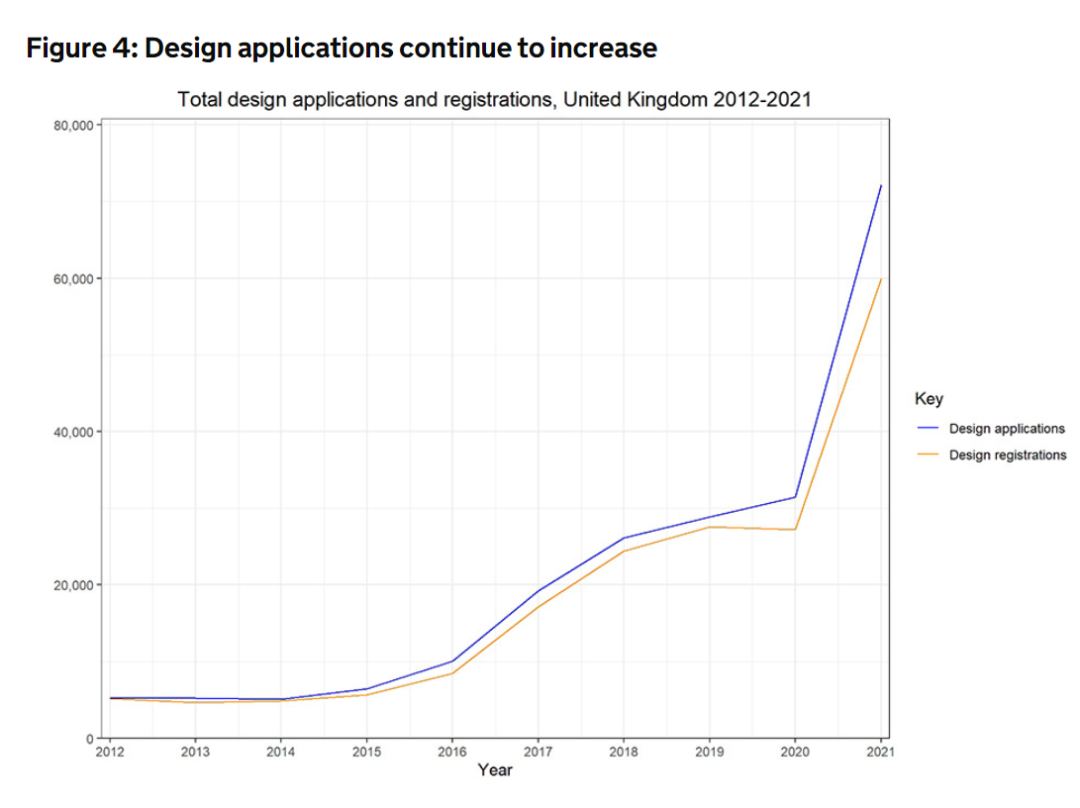Select the 2021 x-axis tick label

880,751
